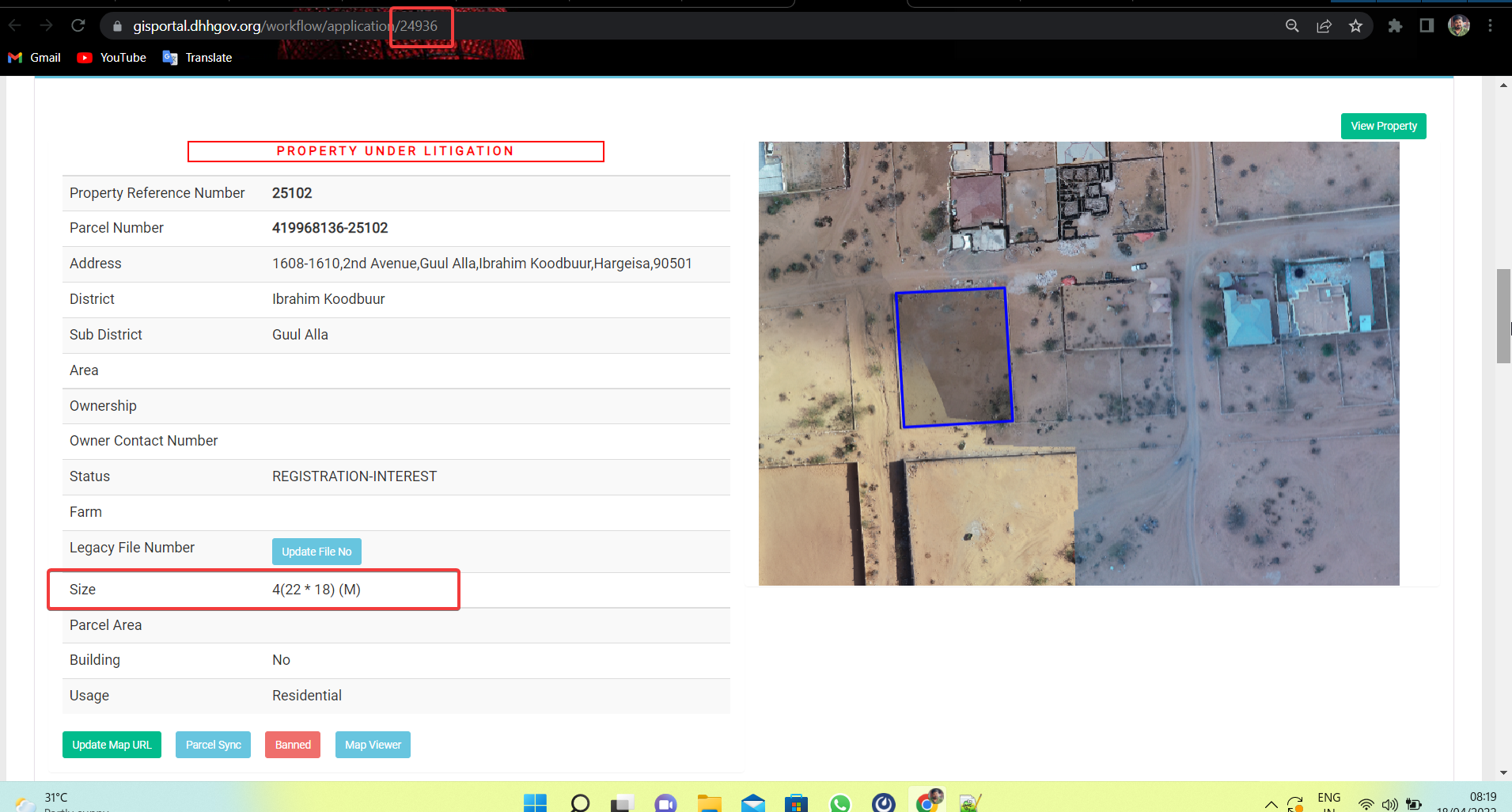Screen dimensions: 1512x812
Task: Update the map URL
Action: point(112,745)
